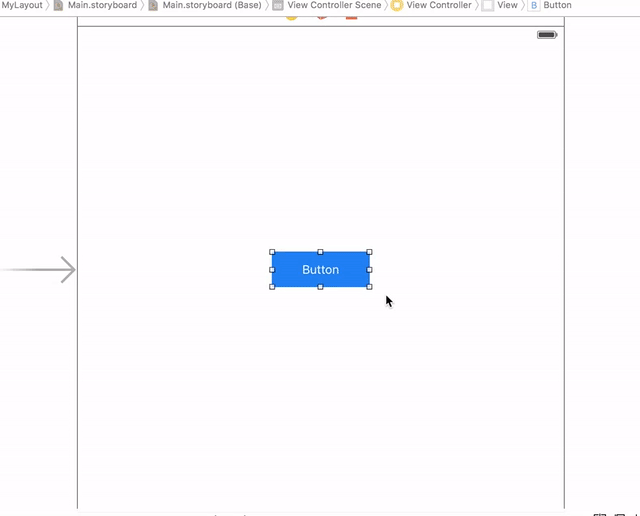Click the first Main.storyboard breadcrumb label
This screenshot has height=516, width=640.
[102, 5]
